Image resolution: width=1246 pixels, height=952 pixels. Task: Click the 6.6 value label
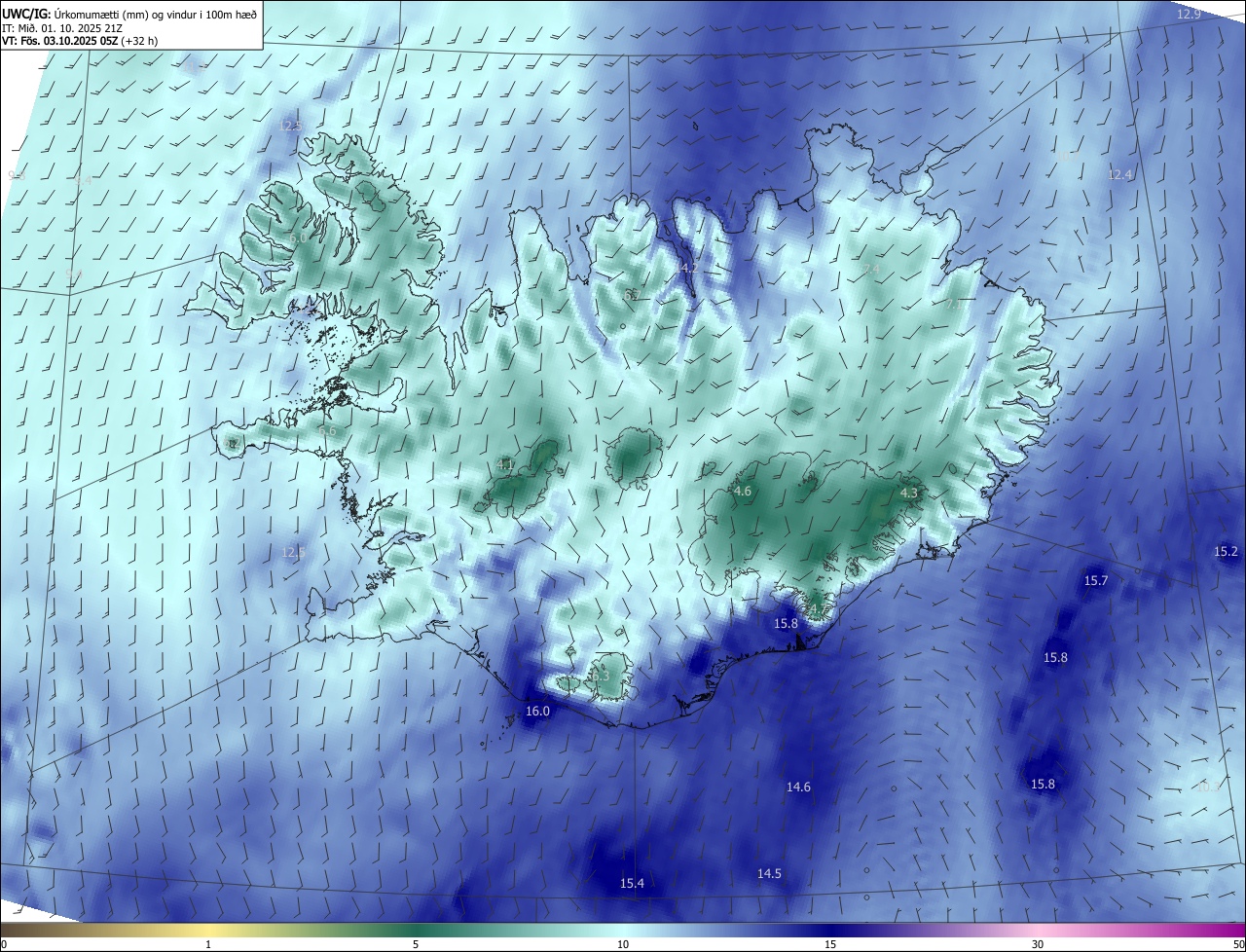327,430
